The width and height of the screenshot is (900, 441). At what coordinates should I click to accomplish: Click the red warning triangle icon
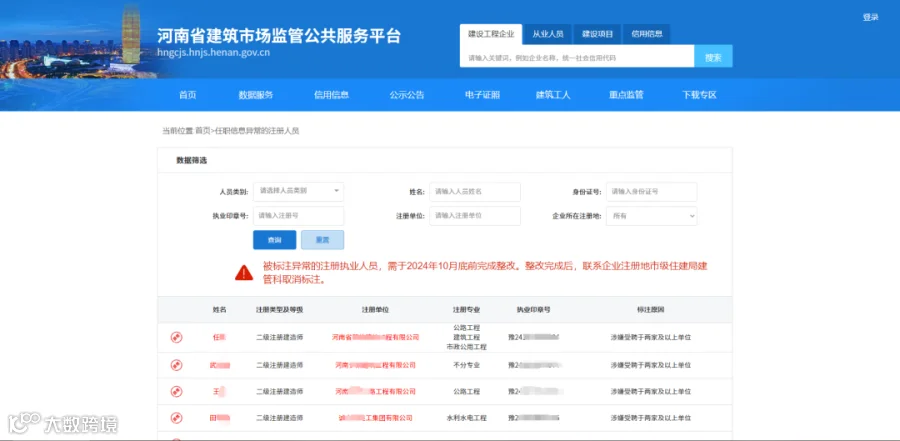pos(244,273)
